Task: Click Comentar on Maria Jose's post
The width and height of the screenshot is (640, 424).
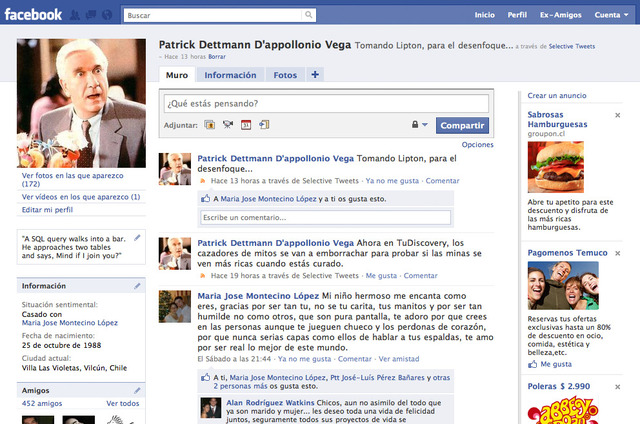Action: click(354, 359)
